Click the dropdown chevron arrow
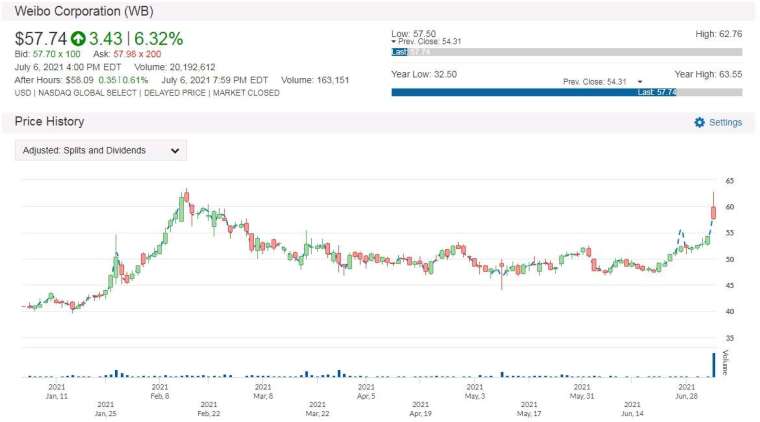The image size is (760, 422). [175, 151]
